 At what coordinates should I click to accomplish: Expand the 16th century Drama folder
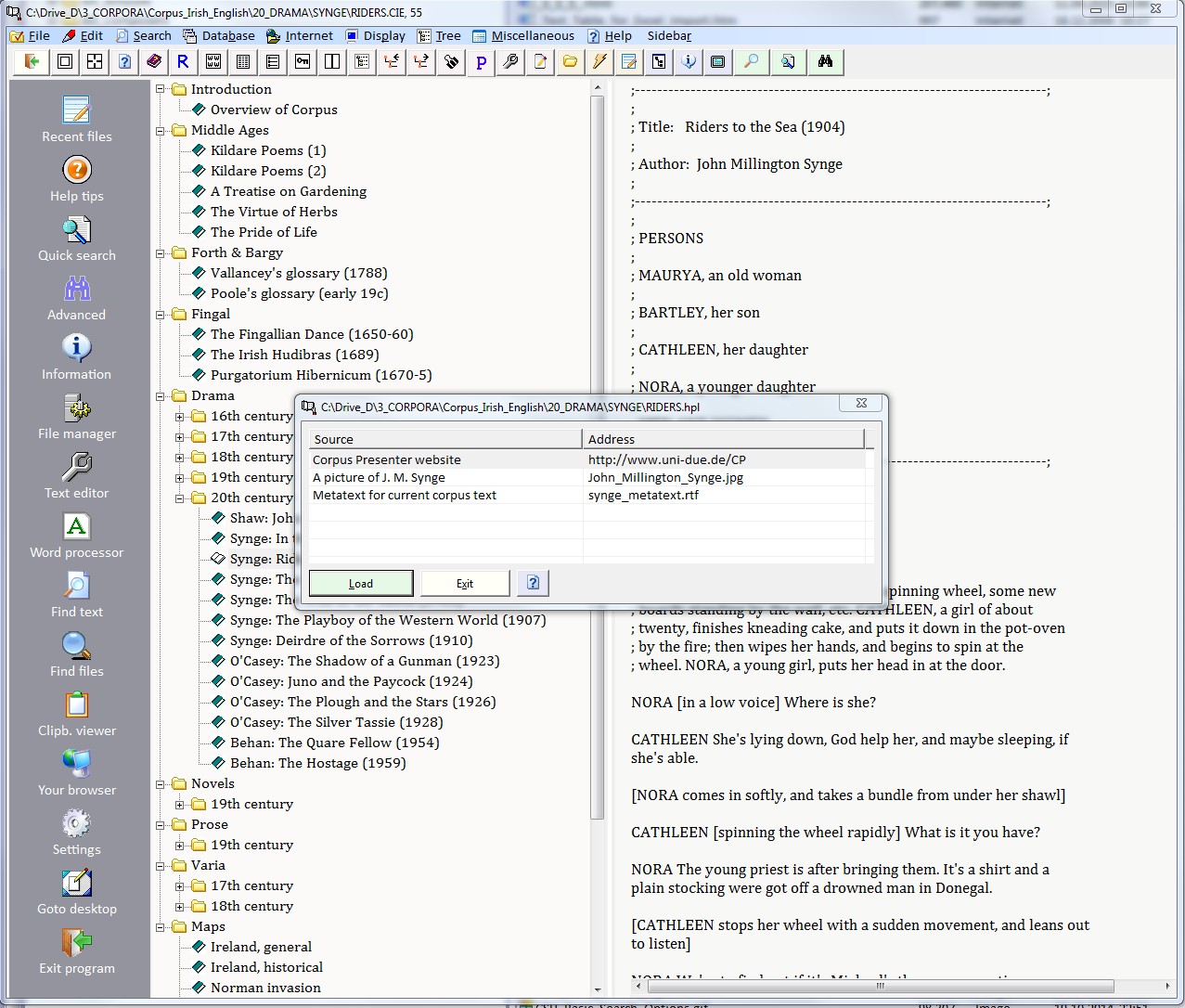[180, 417]
